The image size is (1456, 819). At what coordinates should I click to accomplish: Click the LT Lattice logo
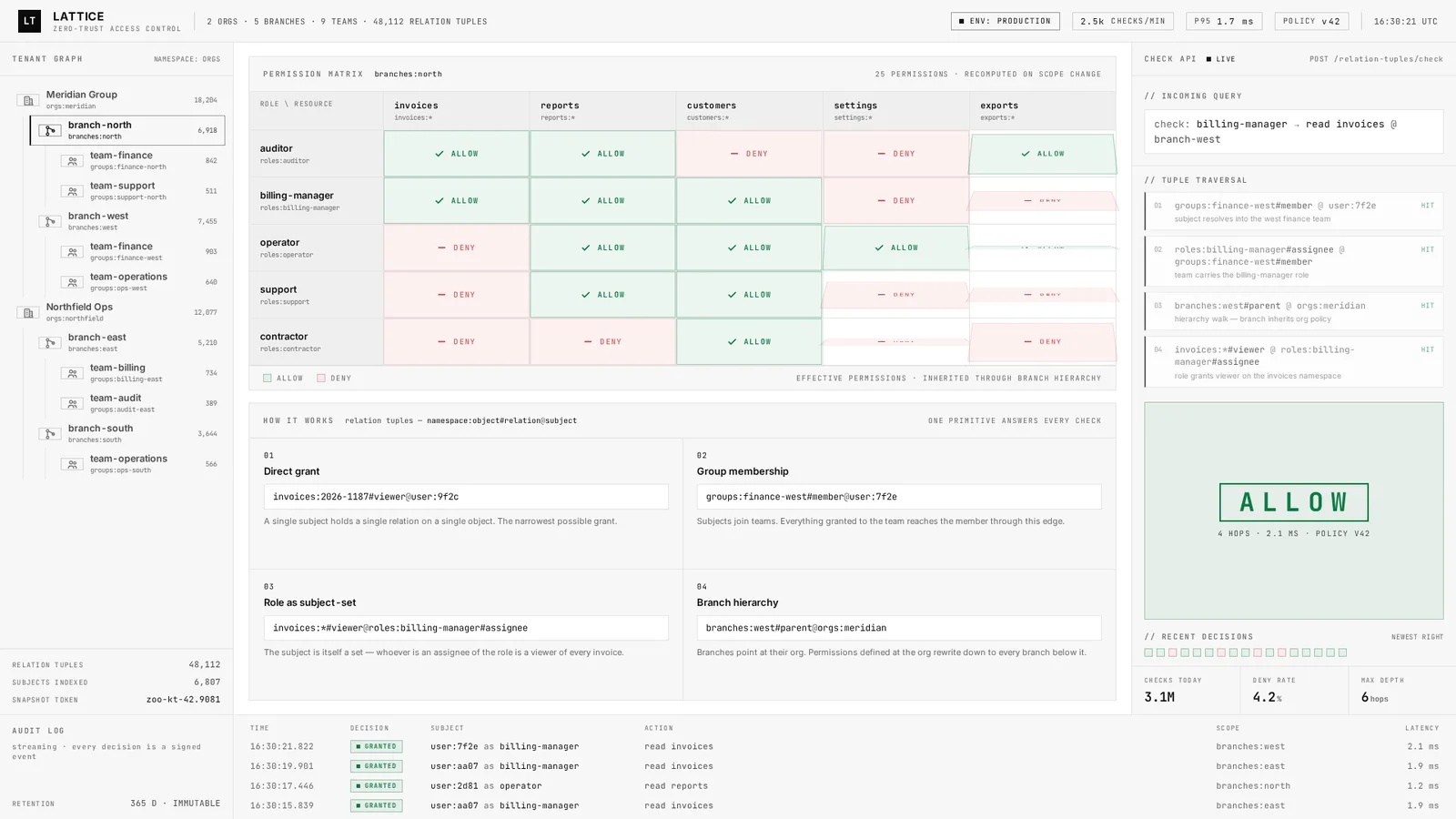pyautogui.click(x=30, y=21)
